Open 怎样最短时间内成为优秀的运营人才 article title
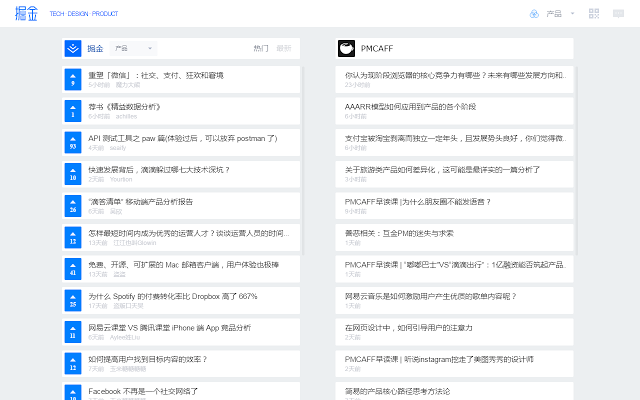The image size is (640, 400). click(x=189, y=233)
